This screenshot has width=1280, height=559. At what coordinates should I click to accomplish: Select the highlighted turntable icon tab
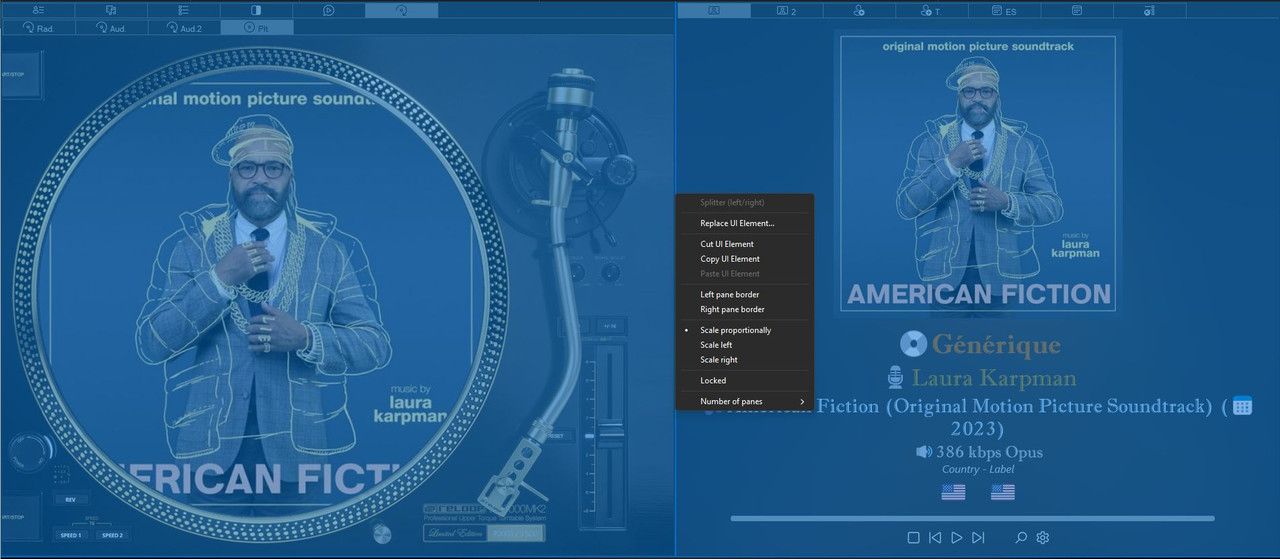coord(401,10)
